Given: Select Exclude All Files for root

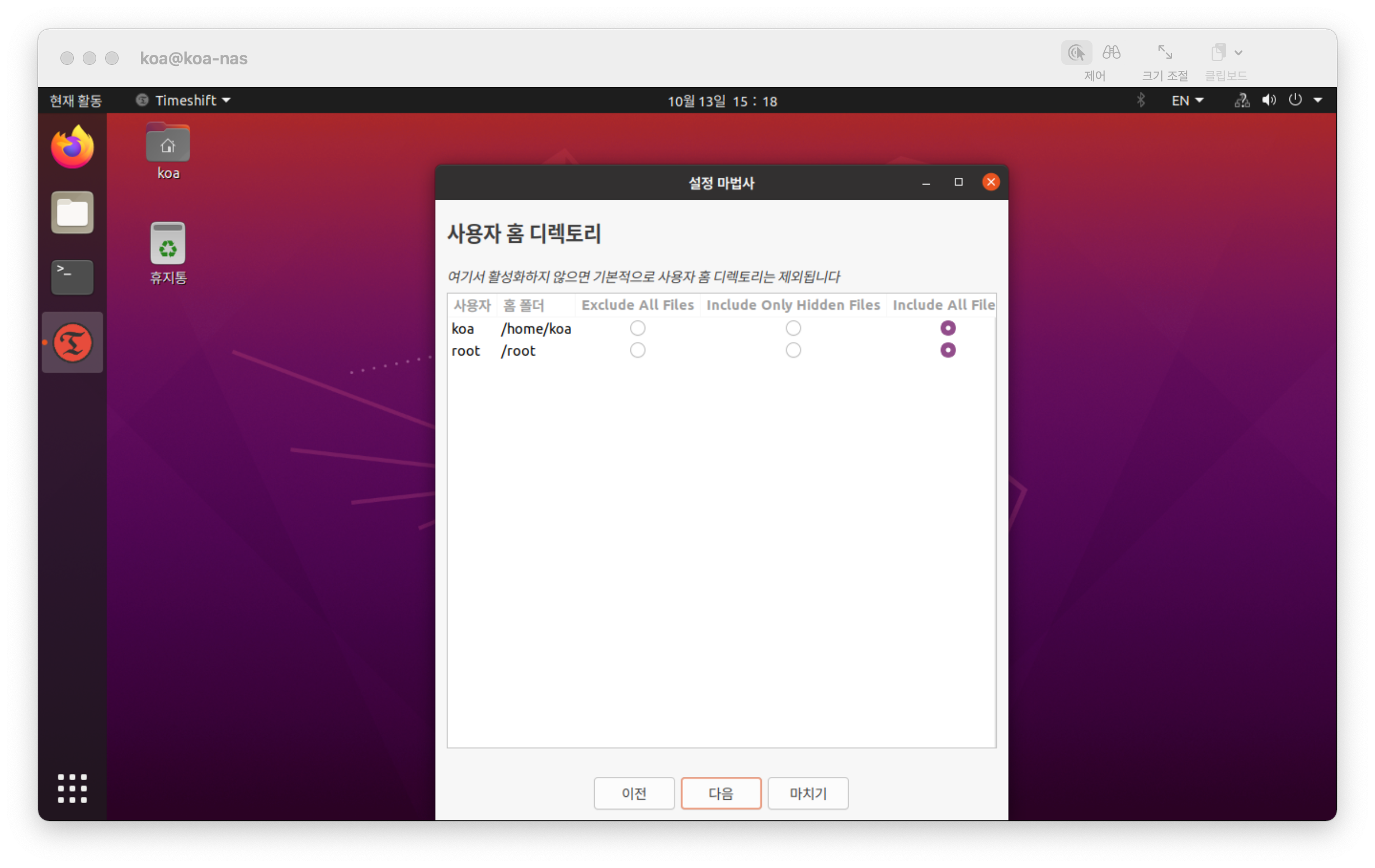Looking at the screenshot, I should [x=637, y=350].
